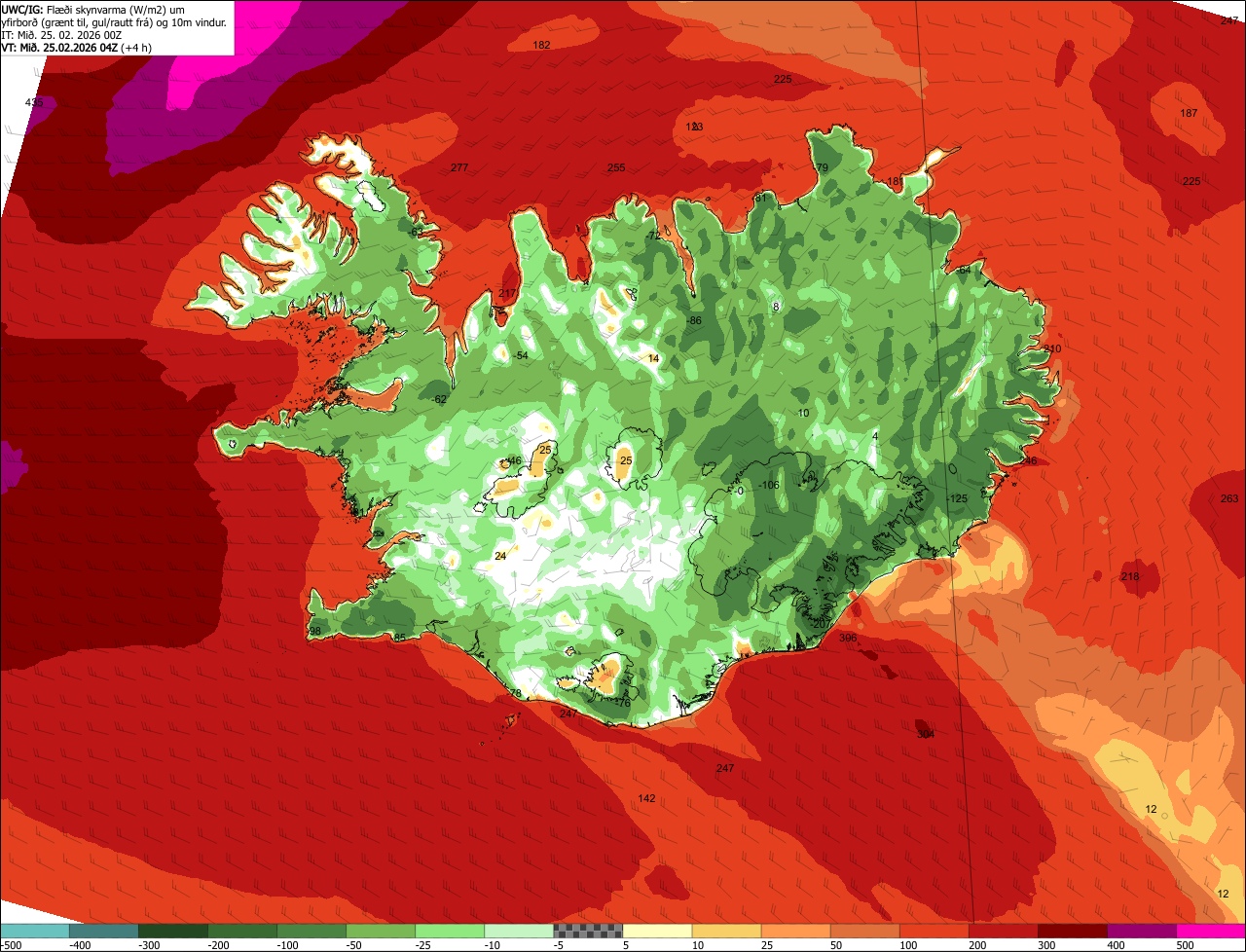The width and height of the screenshot is (1246, 952).
Task: Select the darkest green -300 to -200 legend swatch
Action: (x=173, y=931)
